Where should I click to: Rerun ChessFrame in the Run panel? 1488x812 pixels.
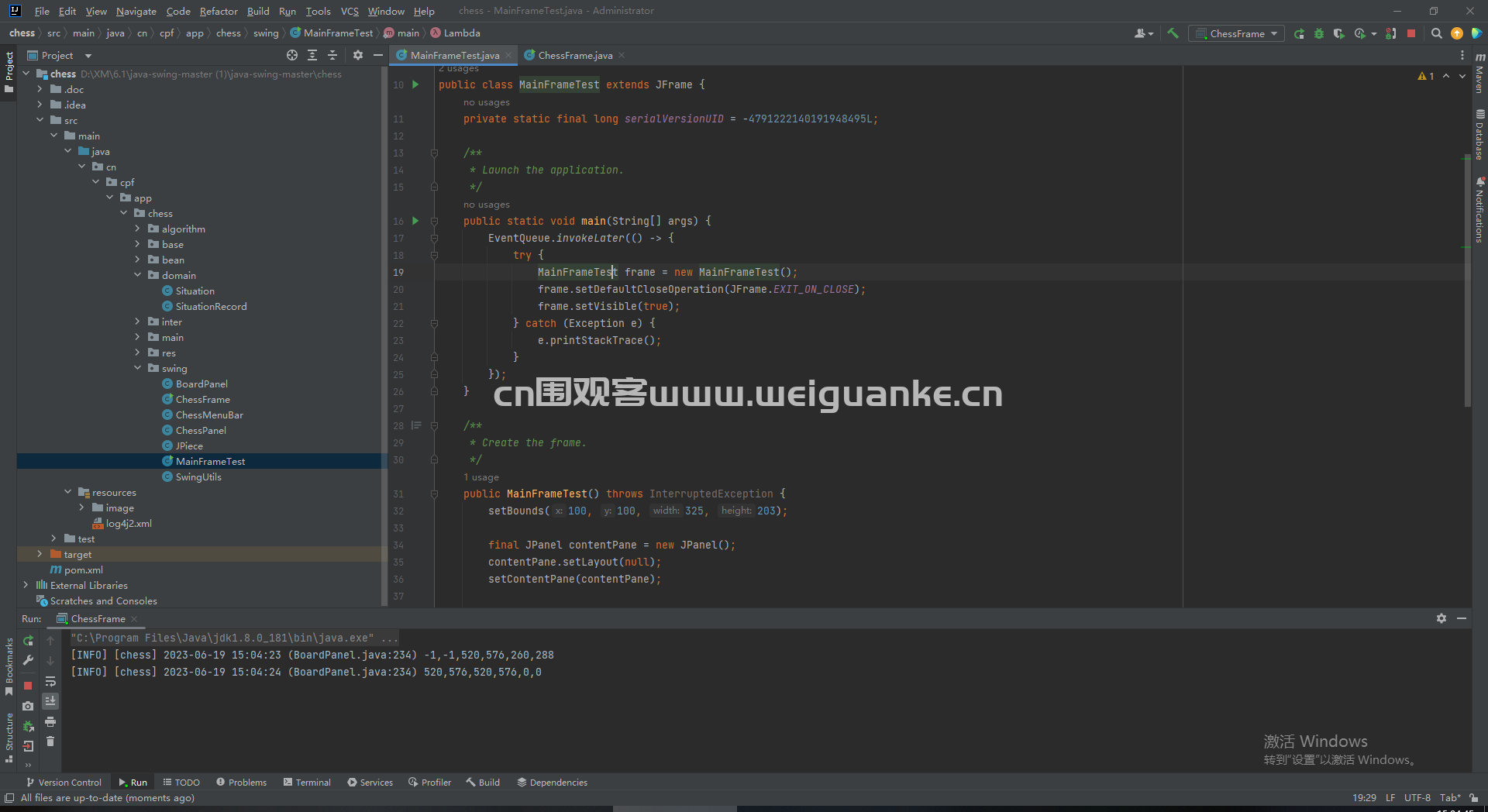coord(29,641)
